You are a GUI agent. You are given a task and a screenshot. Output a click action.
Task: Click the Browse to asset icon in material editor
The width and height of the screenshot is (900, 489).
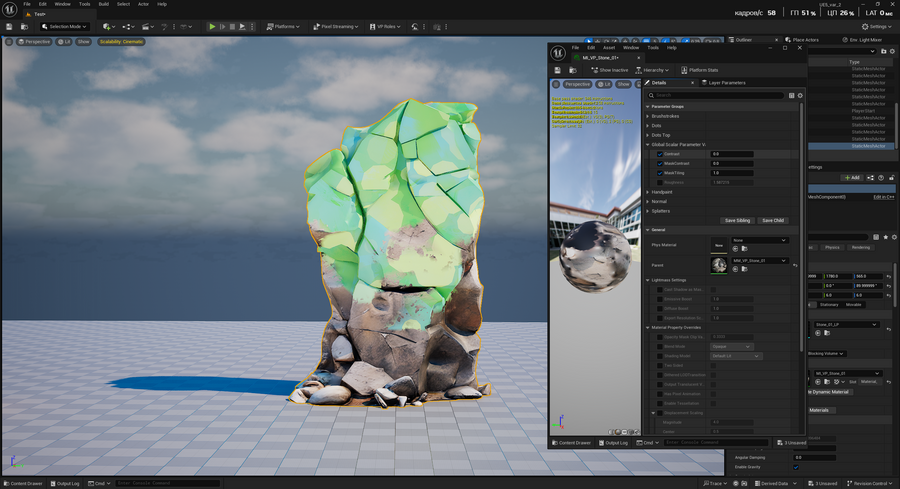(x=574, y=70)
